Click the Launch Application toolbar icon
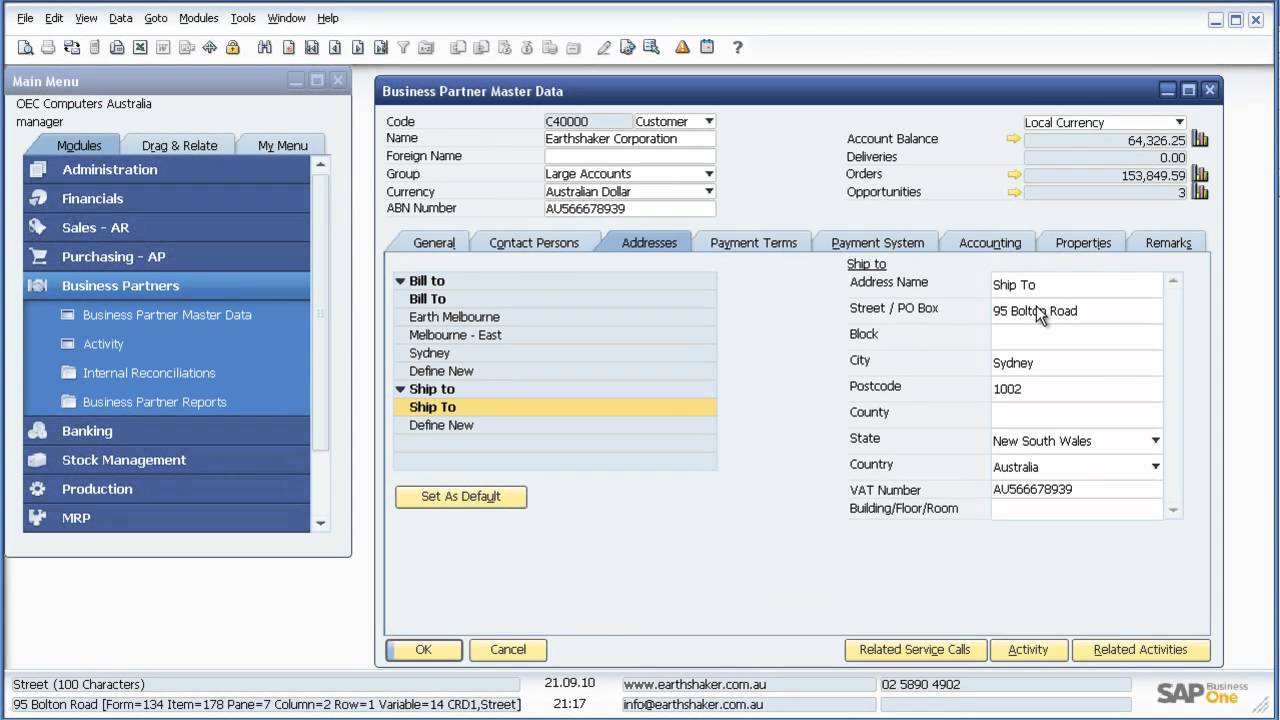The image size is (1280, 720). (209, 47)
